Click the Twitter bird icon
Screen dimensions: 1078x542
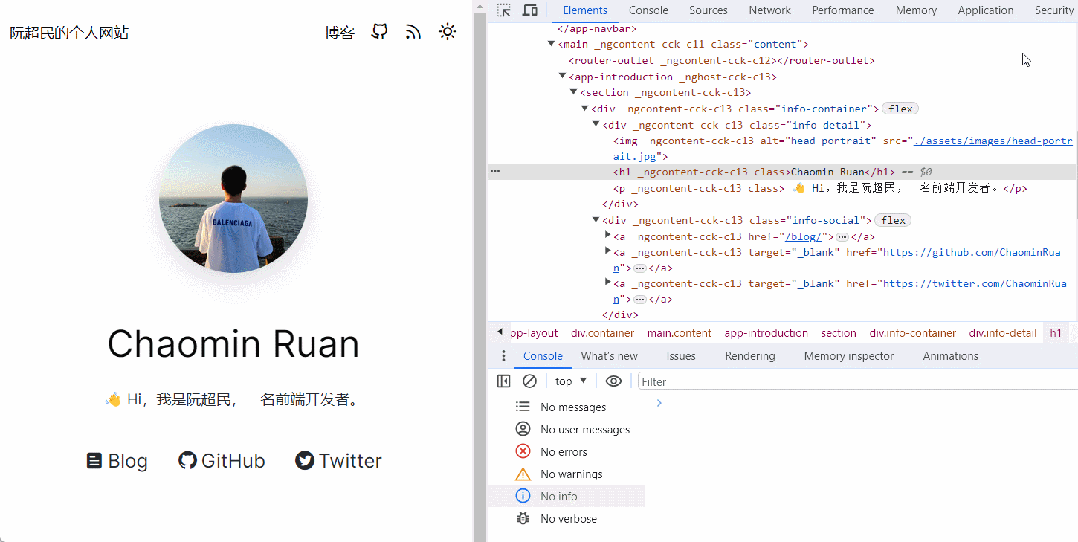tap(305, 460)
